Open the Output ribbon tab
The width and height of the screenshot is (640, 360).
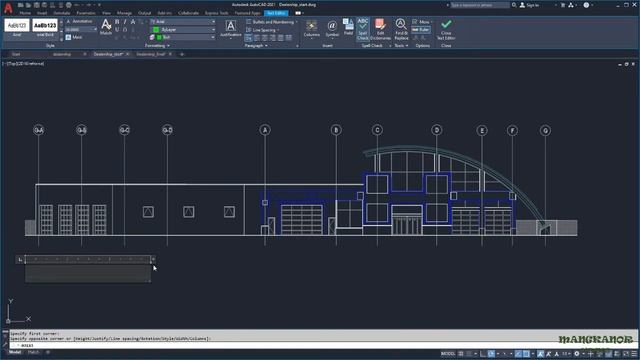point(144,13)
